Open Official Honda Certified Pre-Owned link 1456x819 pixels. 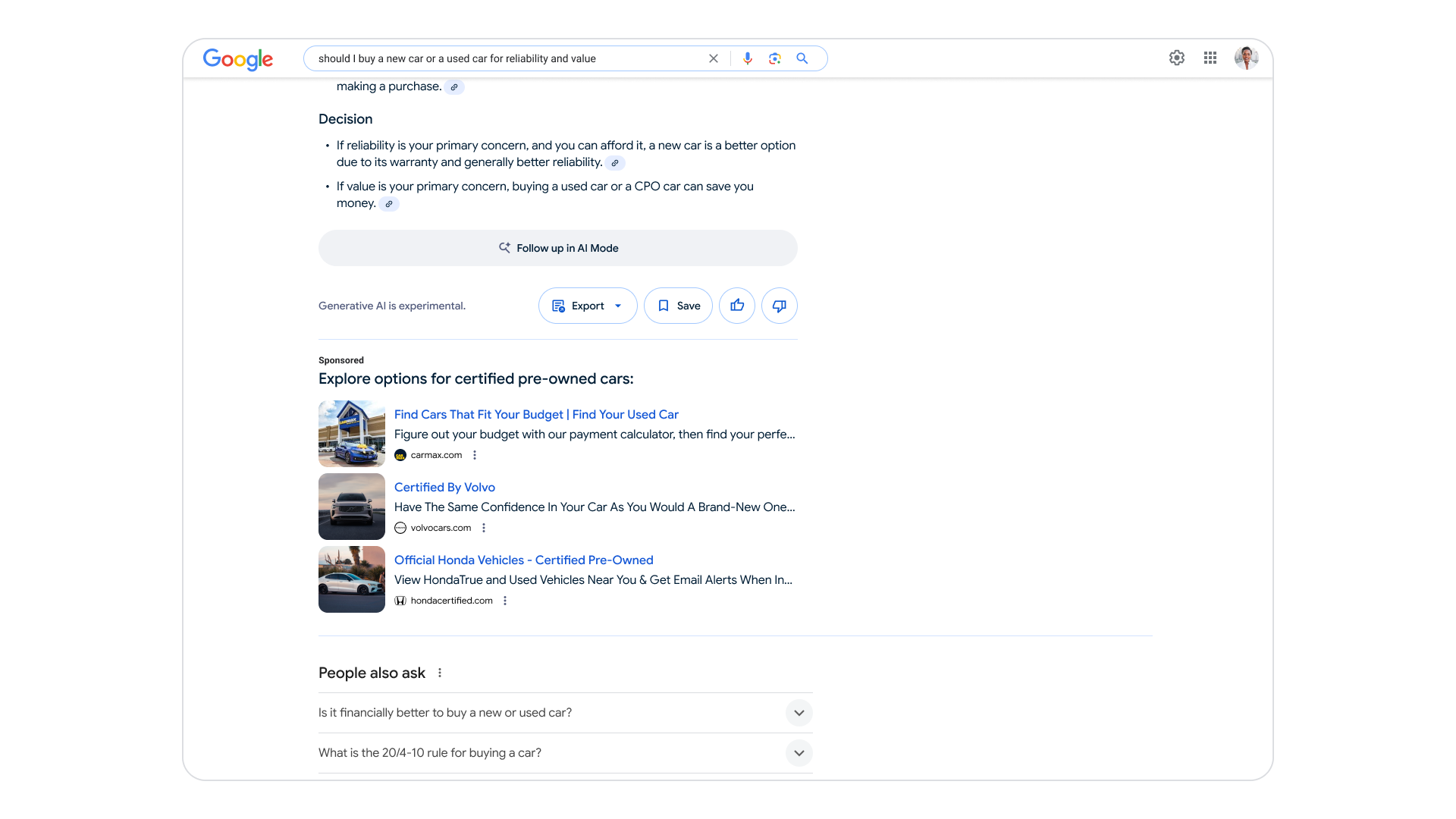[523, 560]
